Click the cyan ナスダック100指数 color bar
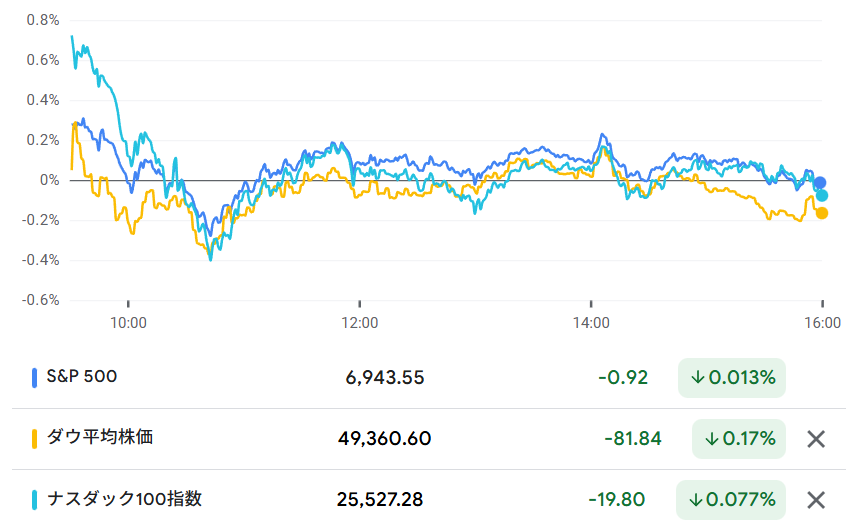 35,499
